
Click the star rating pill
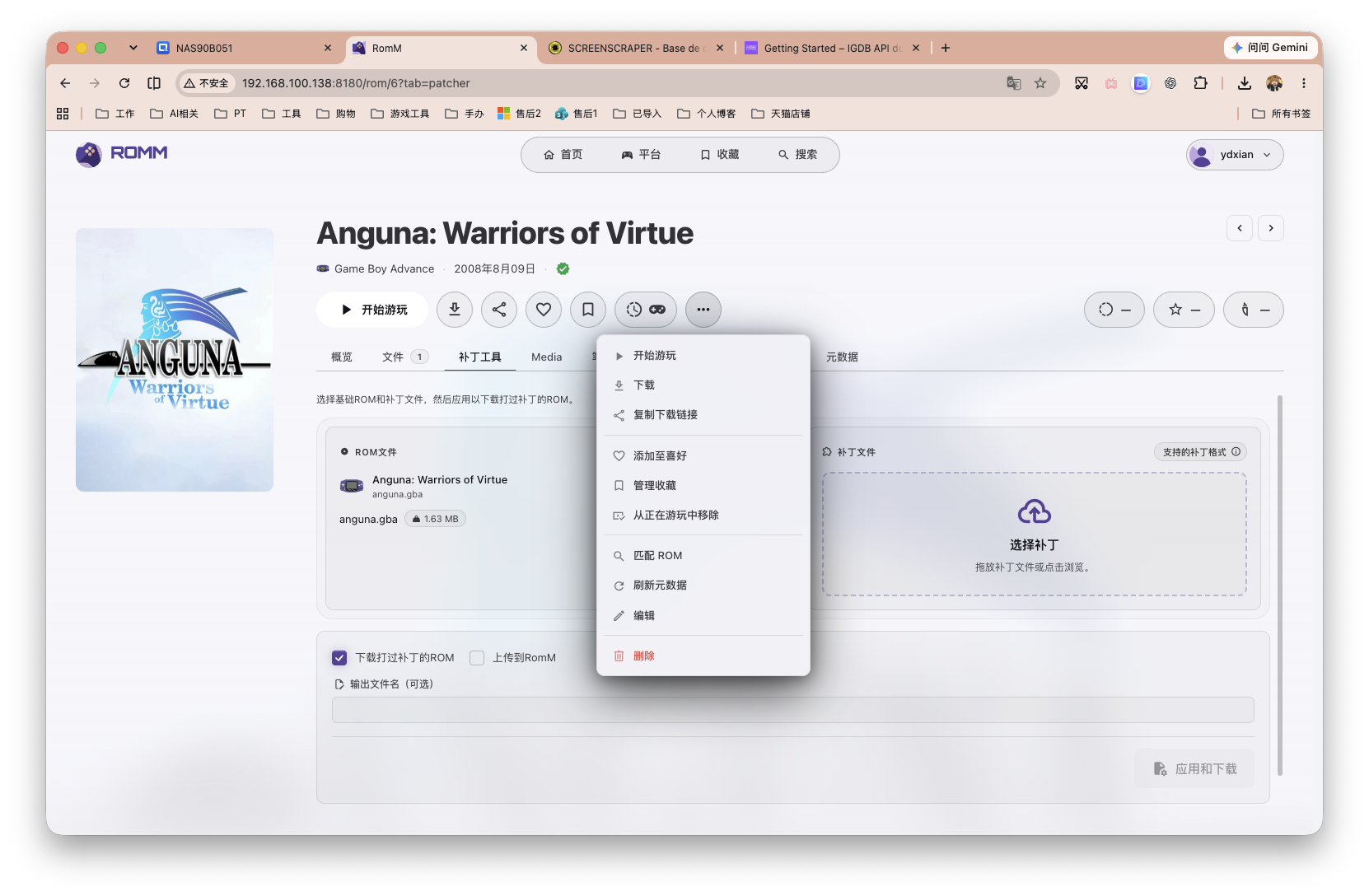[1184, 310]
